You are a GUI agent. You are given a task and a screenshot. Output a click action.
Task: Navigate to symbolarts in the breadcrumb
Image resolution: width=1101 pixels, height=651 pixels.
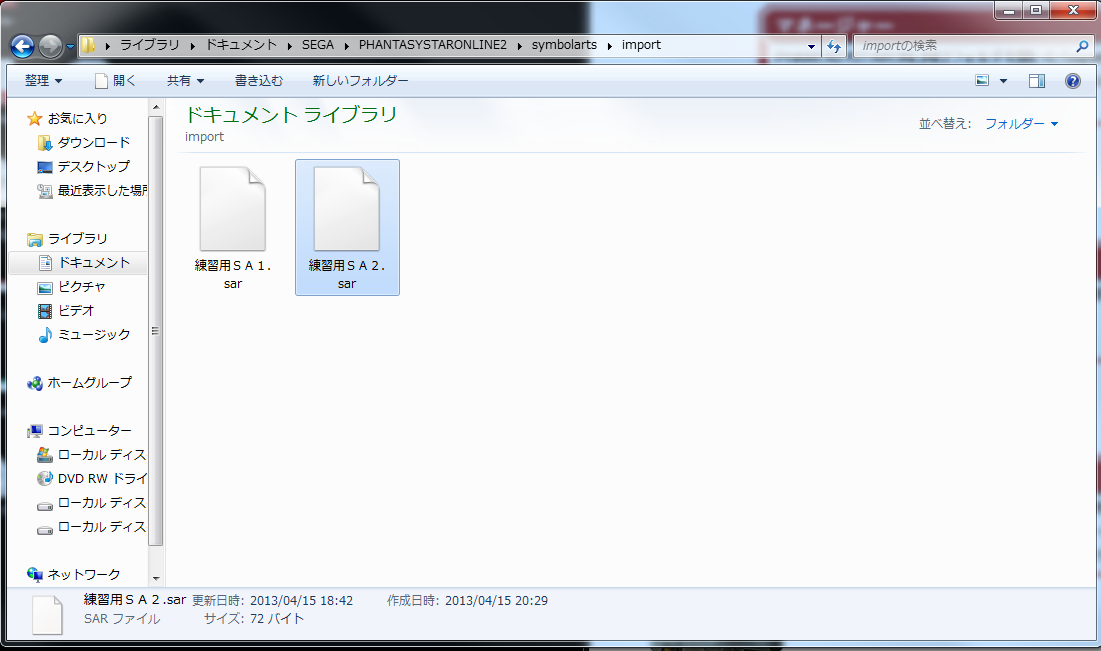click(x=564, y=45)
